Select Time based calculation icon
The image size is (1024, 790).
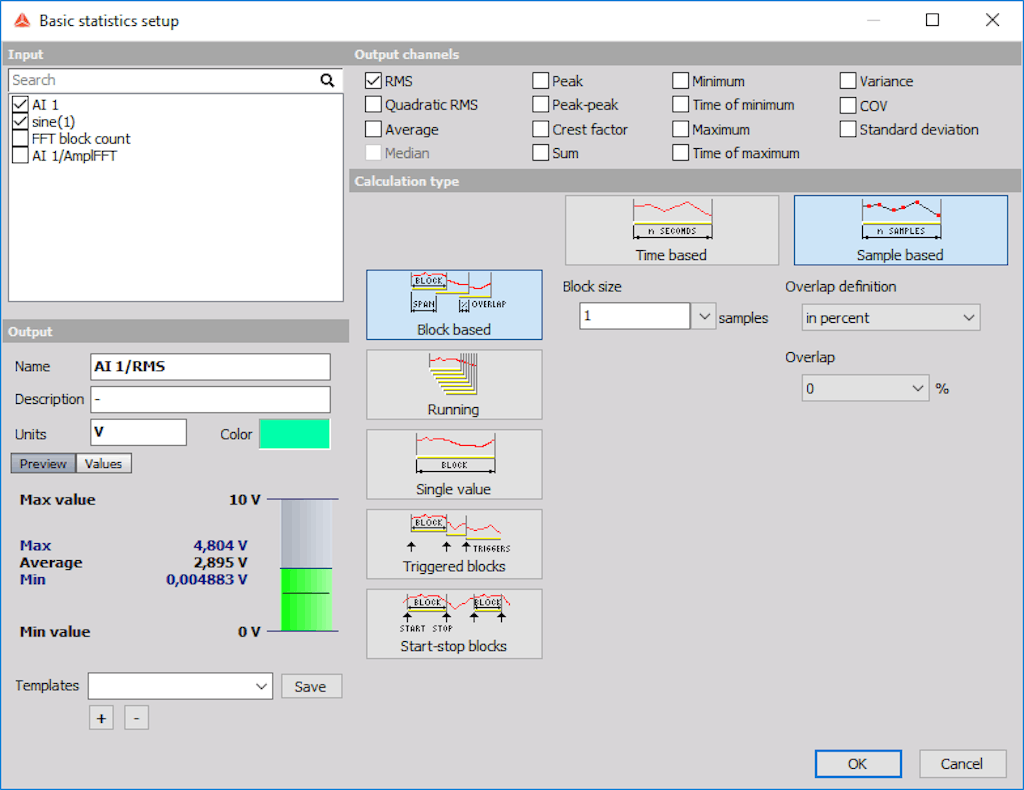pyautogui.click(x=671, y=230)
